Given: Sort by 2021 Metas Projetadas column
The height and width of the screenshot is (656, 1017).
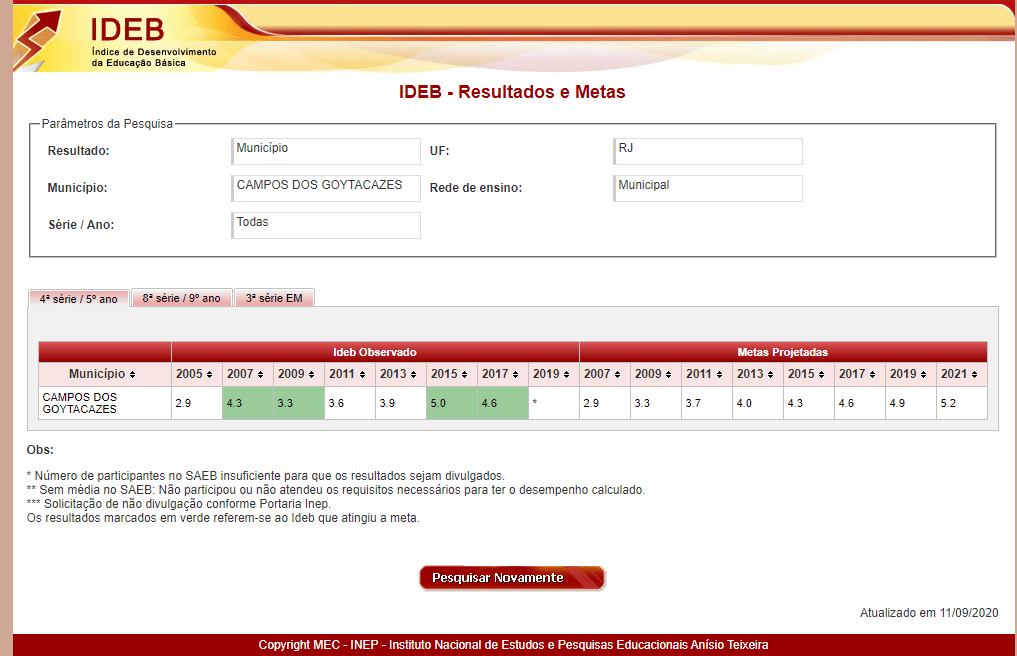Looking at the screenshot, I should point(961,374).
